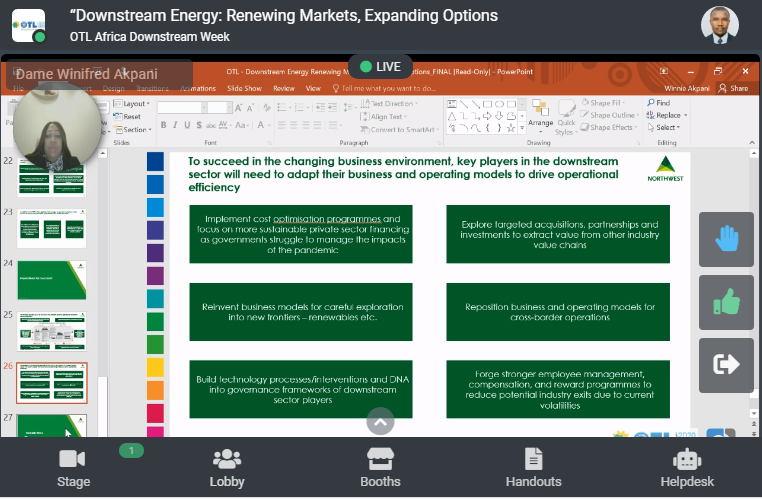Click the Find button
The height and width of the screenshot is (500, 762).
pyautogui.click(x=659, y=103)
